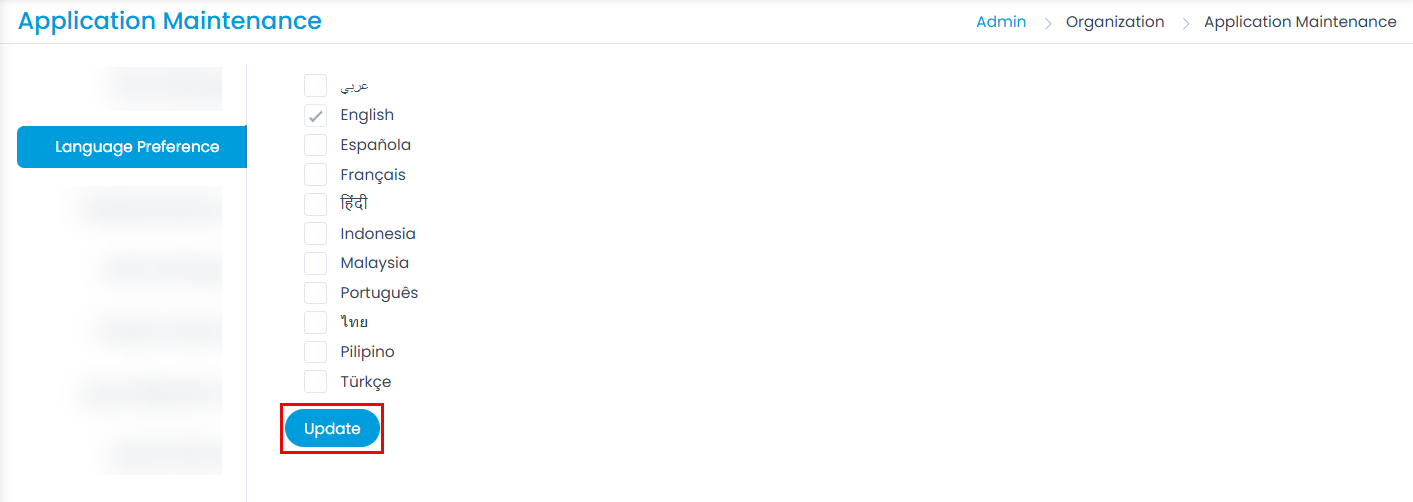This screenshot has height=502, width=1413.
Task: Check the Indonesia language box
Action: pos(315,234)
